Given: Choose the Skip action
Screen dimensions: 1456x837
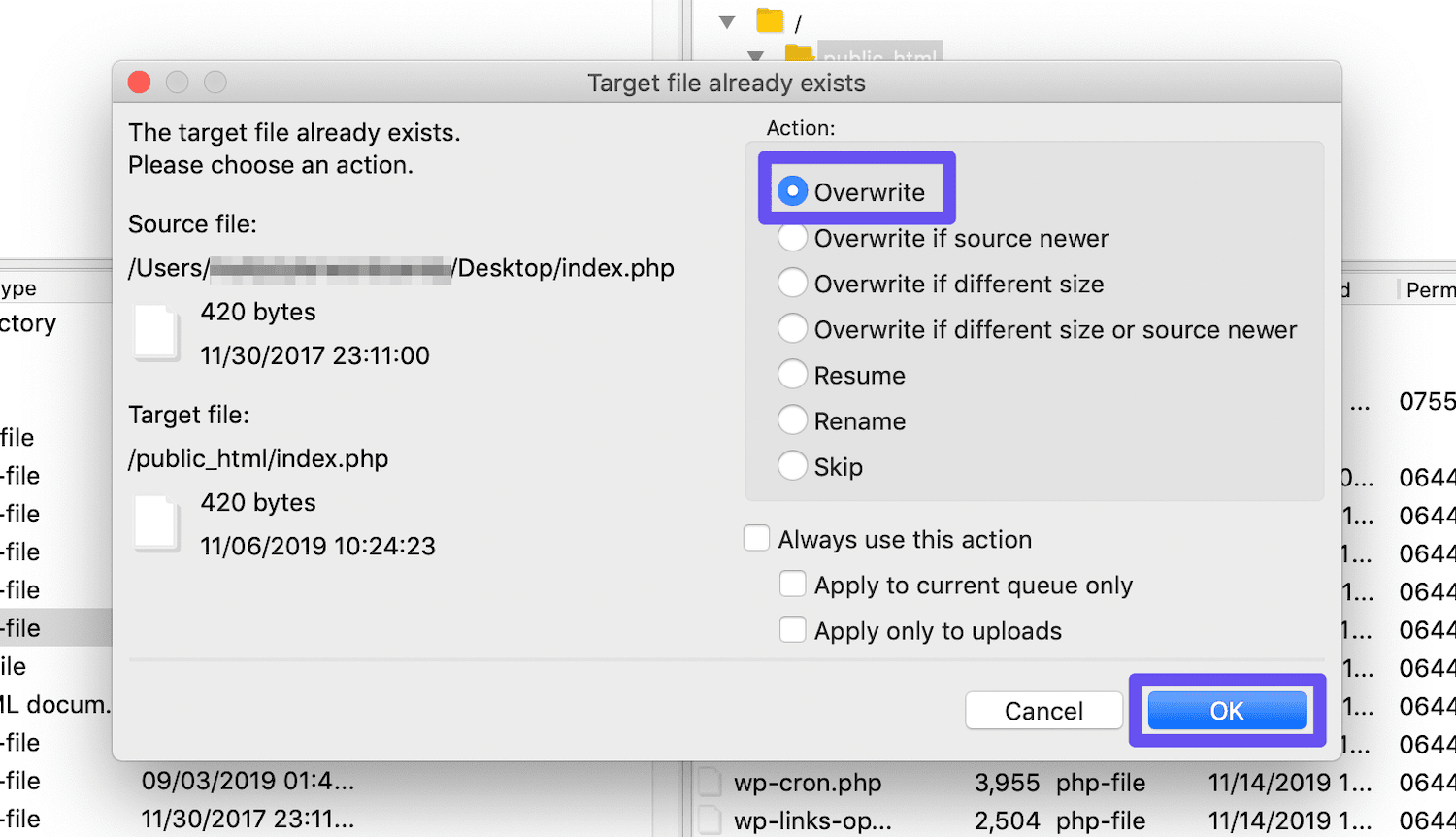Looking at the screenshot, I should click(792, 465).
